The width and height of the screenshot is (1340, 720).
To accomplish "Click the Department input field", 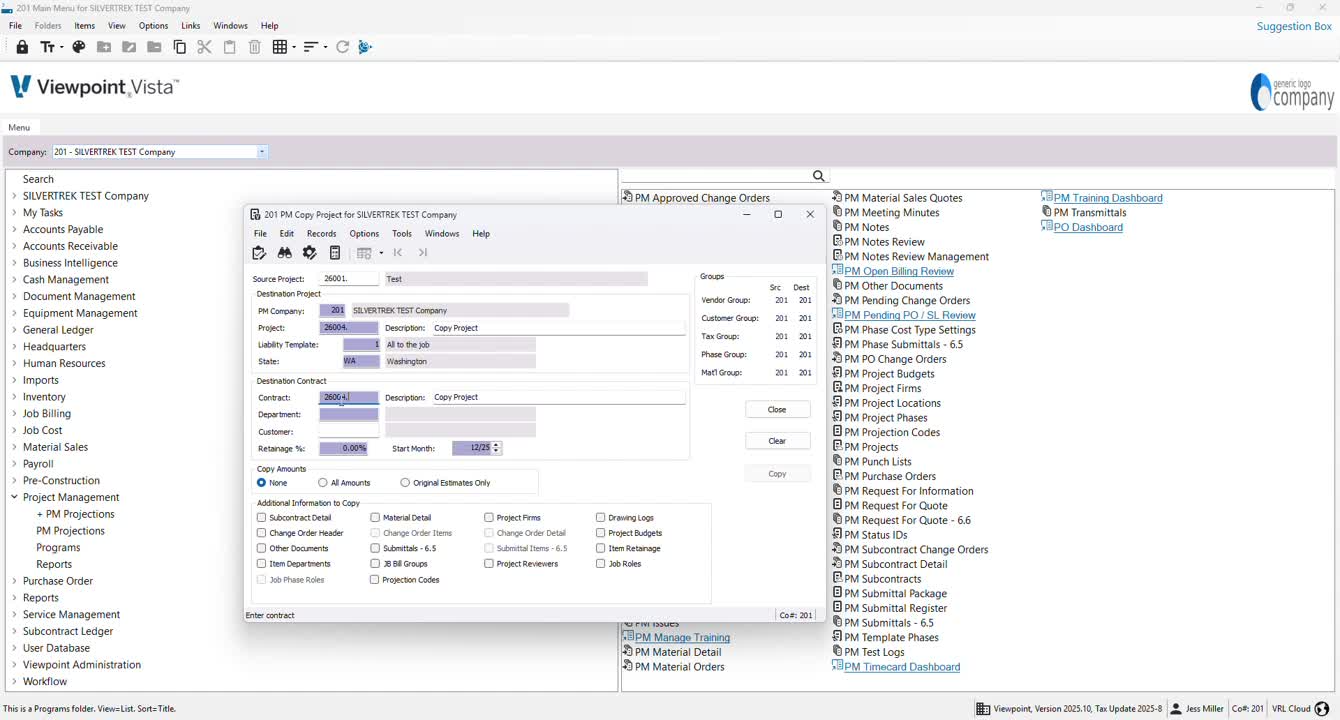I will [349, 414].
